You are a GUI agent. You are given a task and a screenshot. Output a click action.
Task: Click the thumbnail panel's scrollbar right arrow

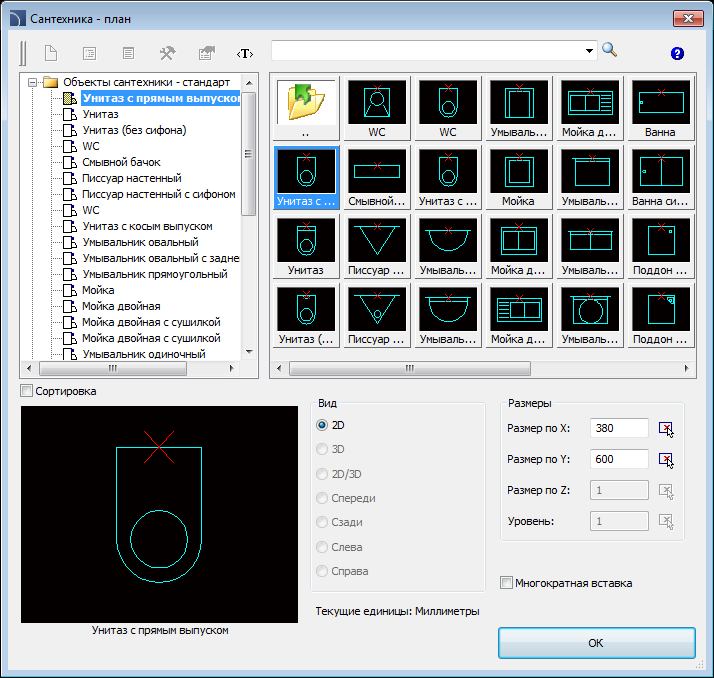(x=687, y=368)
